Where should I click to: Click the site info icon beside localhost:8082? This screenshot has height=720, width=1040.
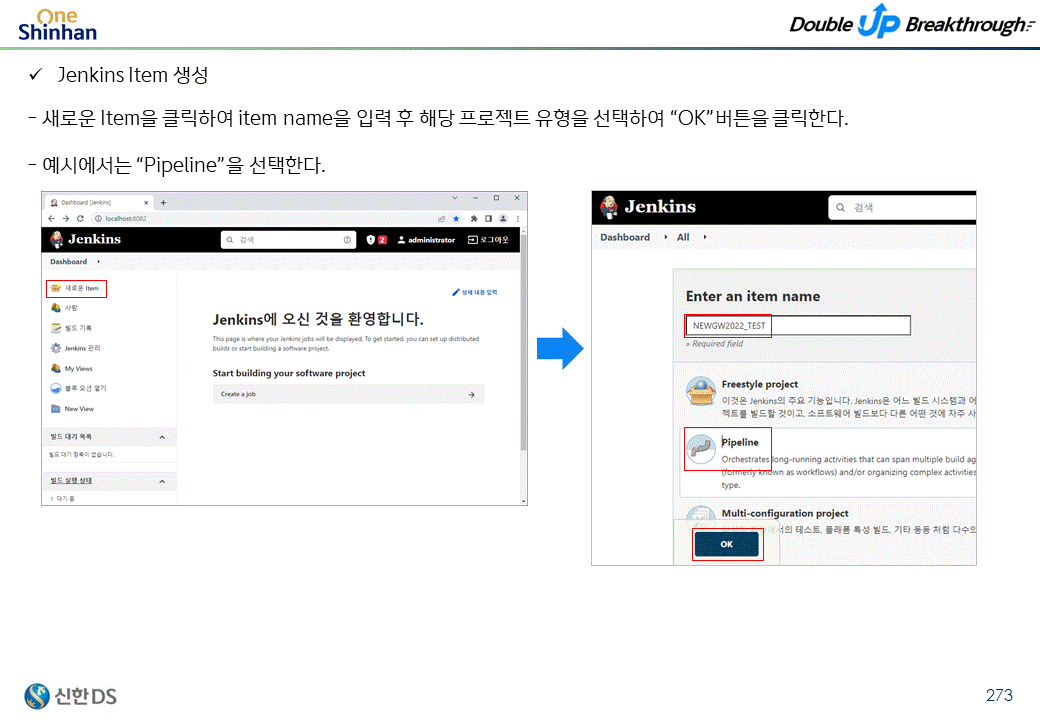click(x=98, y=219)
